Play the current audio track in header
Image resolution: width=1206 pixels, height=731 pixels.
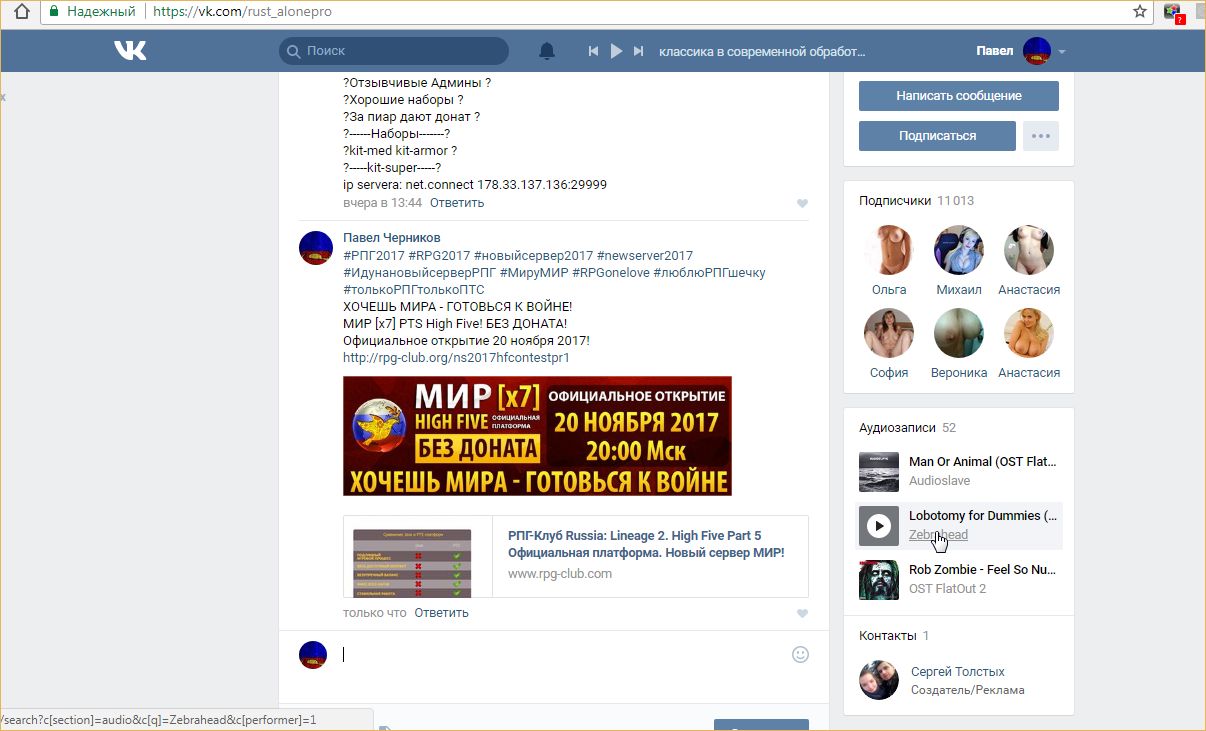tap(616, 51)
